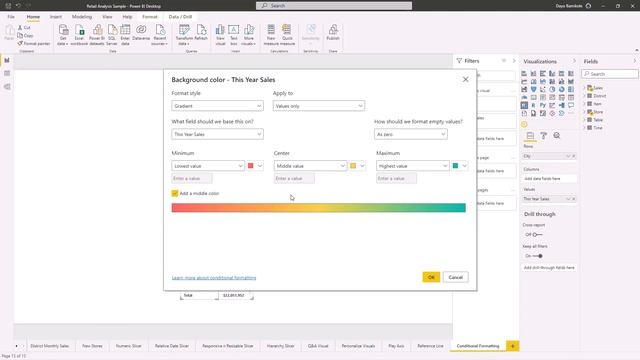Image resolution: width=640 pixels, height=360 pixels.
Task: Remove City field from Rows
Action: click(x=573, y=156)
